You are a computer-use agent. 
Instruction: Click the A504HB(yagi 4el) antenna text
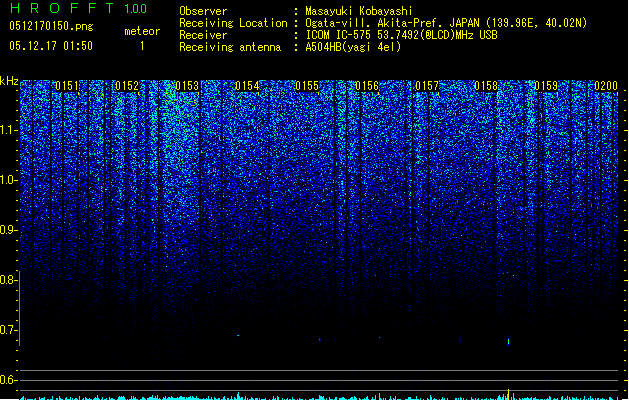click(x=353, y=47)
